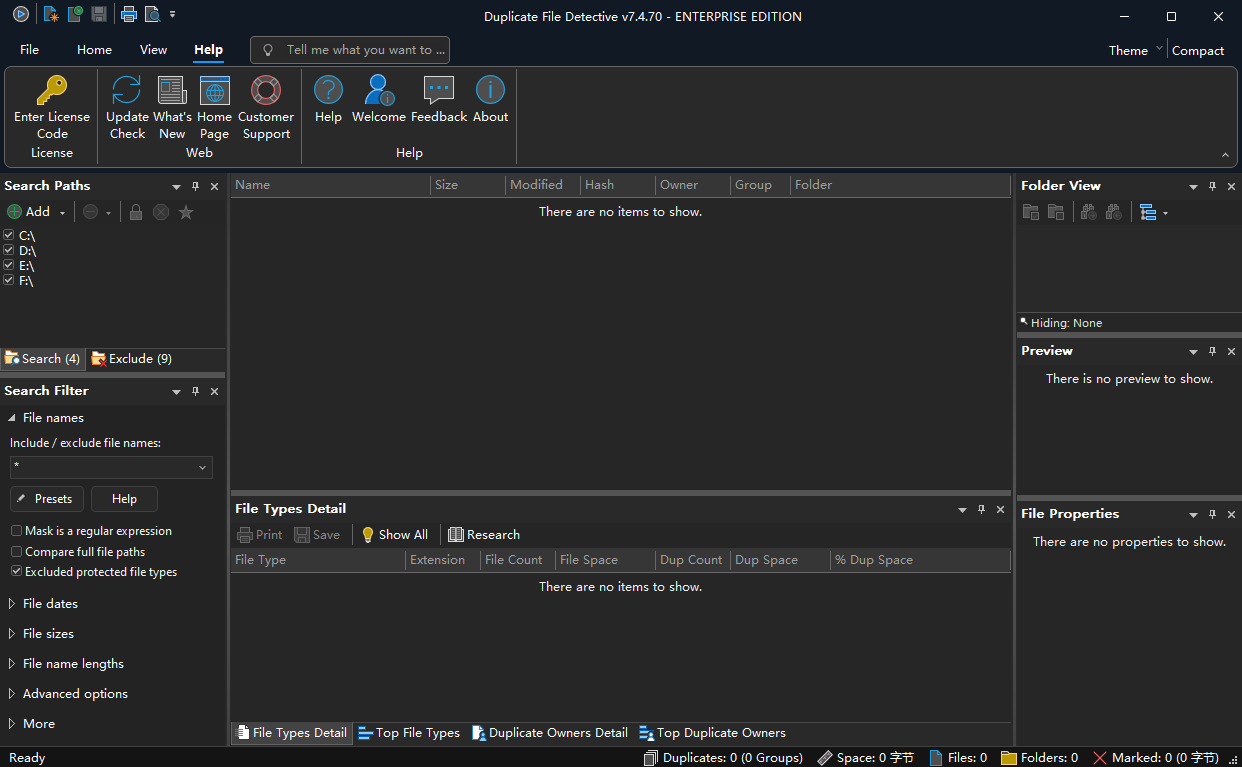Open the Add path dropdown arrow

coord(62,213)
